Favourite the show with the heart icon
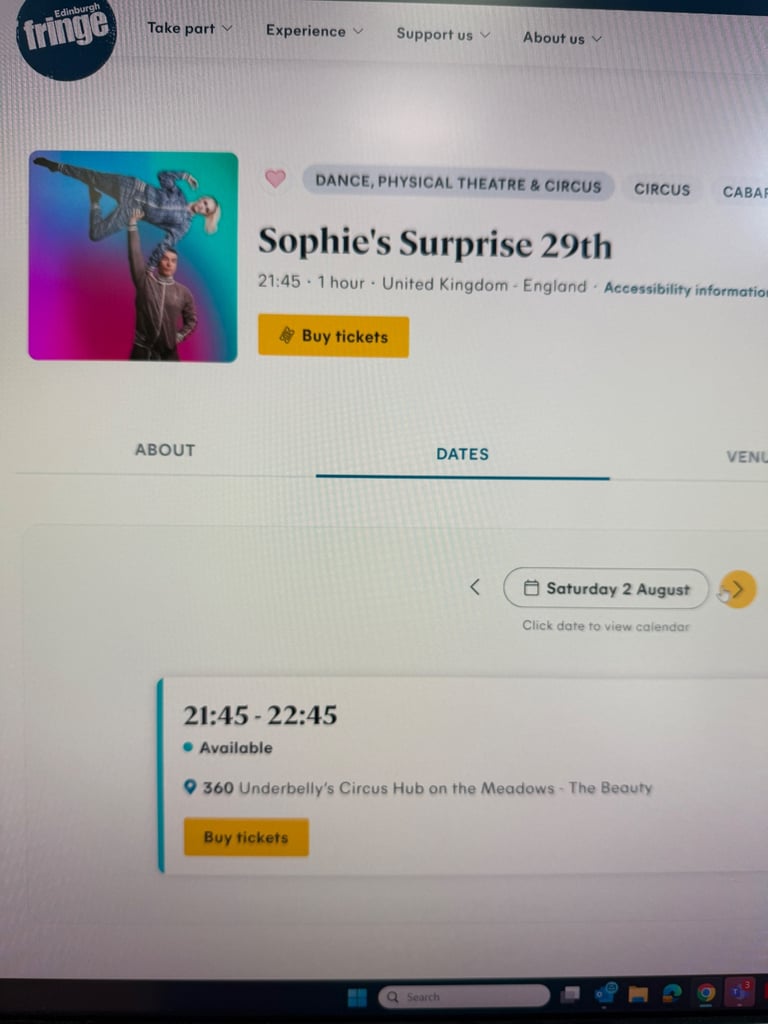The width and height of the screenshot is (768, 1024). point(275,178)
